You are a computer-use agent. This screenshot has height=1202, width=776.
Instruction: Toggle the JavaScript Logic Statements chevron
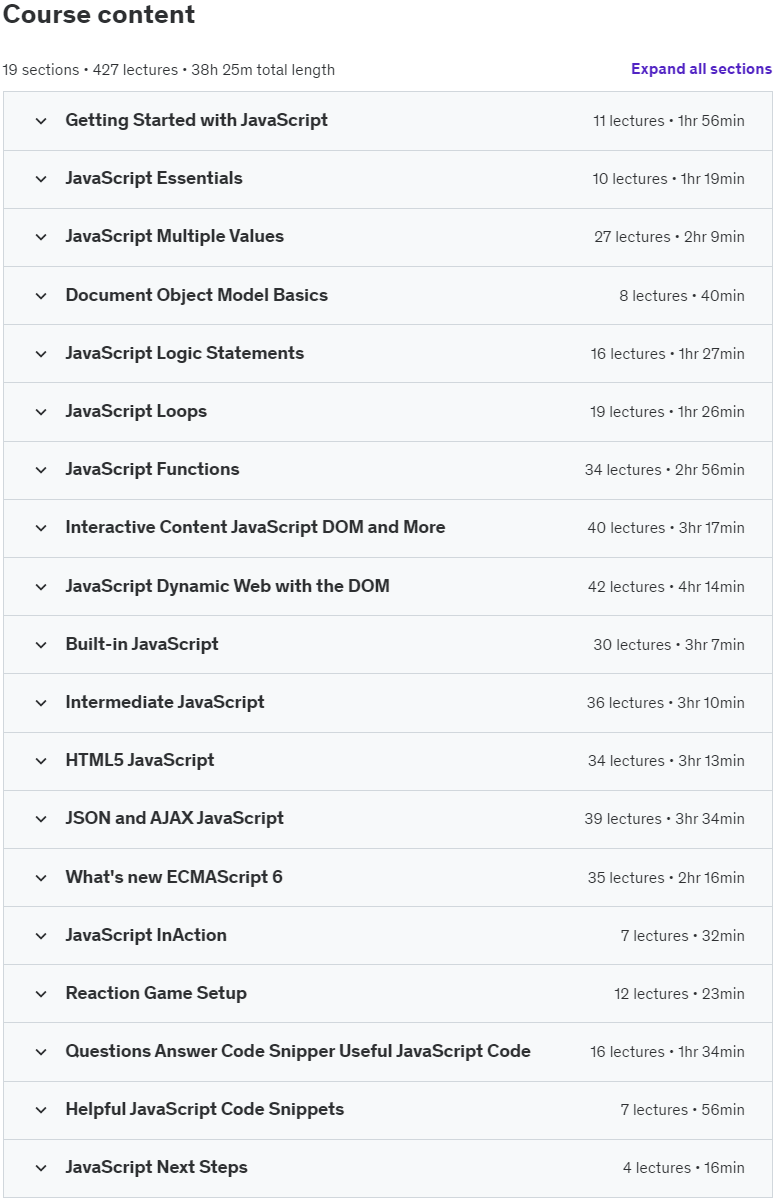(41, 354)
